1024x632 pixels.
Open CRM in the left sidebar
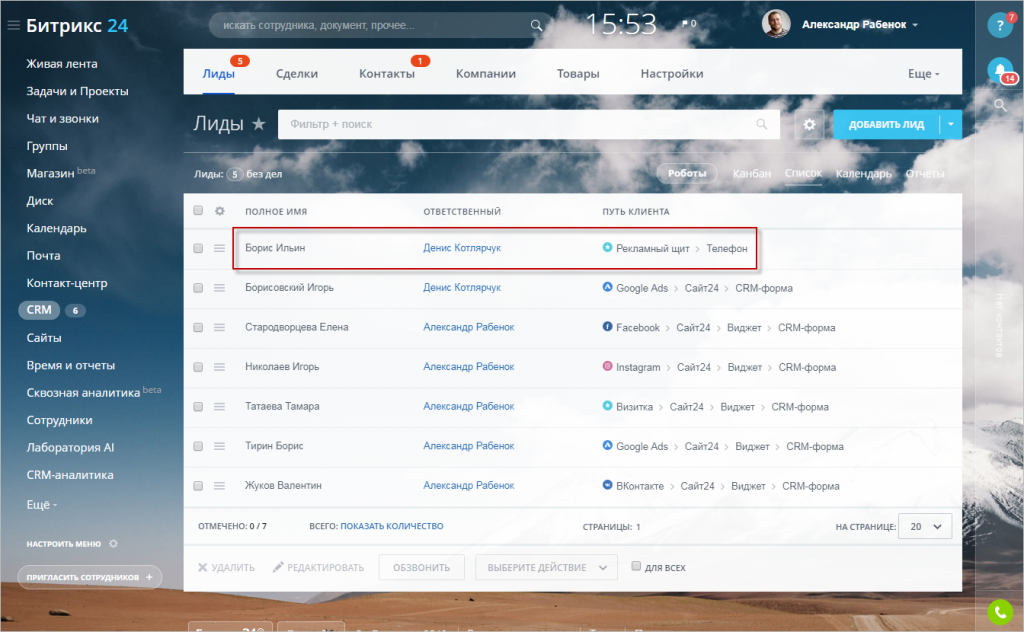(39, 310)
